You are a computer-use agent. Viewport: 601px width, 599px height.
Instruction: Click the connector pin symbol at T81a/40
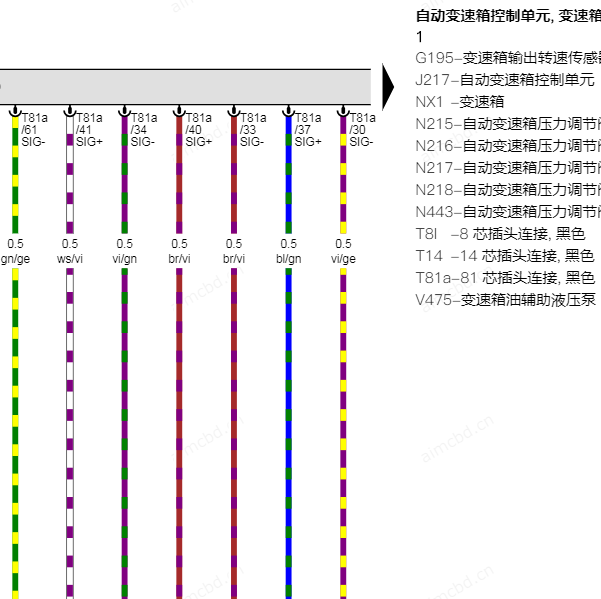pyautogui.click(x=179, y=111)
